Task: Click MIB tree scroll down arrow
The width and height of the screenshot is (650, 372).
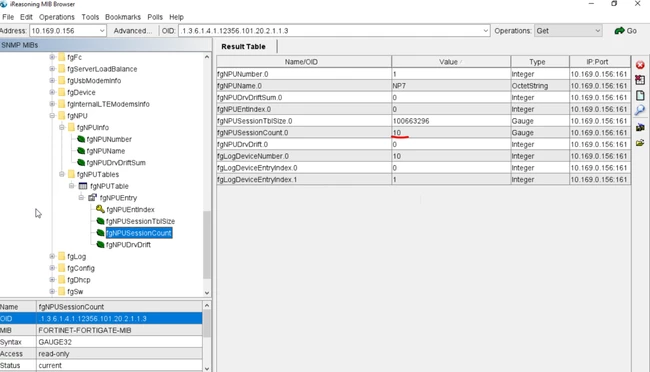Action: click(x=207, y=292)
